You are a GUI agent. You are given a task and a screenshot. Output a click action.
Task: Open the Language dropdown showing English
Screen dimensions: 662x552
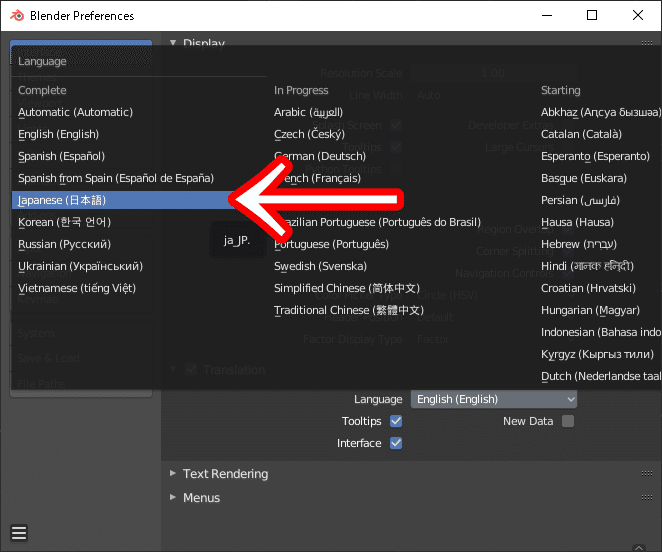494,399
